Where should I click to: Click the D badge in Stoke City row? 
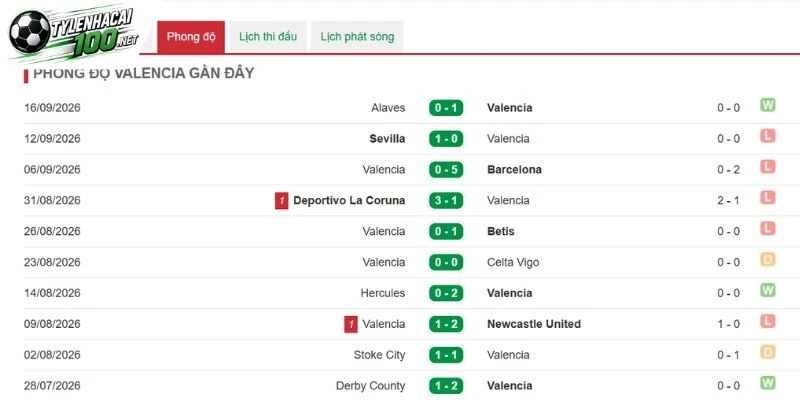coord(767,352)
